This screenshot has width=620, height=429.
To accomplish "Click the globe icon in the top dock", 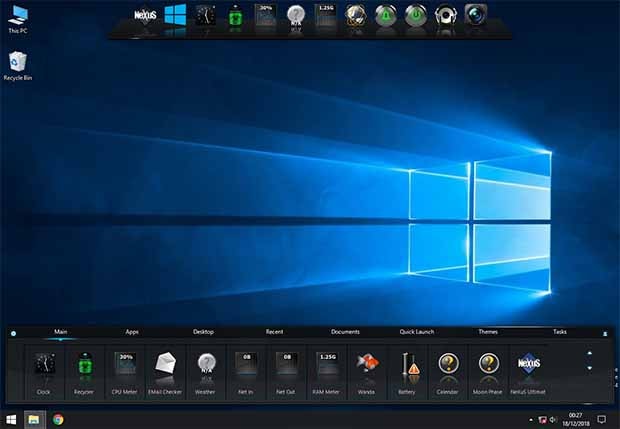I will (355, 16).
